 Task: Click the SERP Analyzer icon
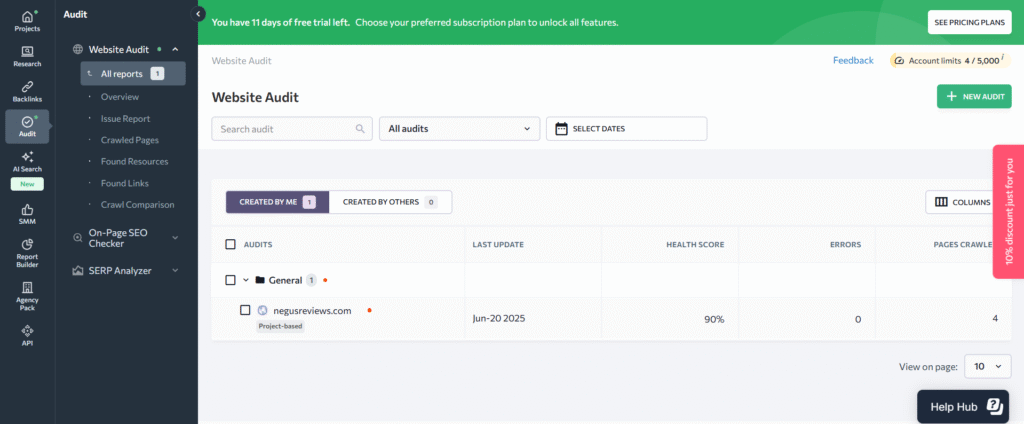coord(78,270)
